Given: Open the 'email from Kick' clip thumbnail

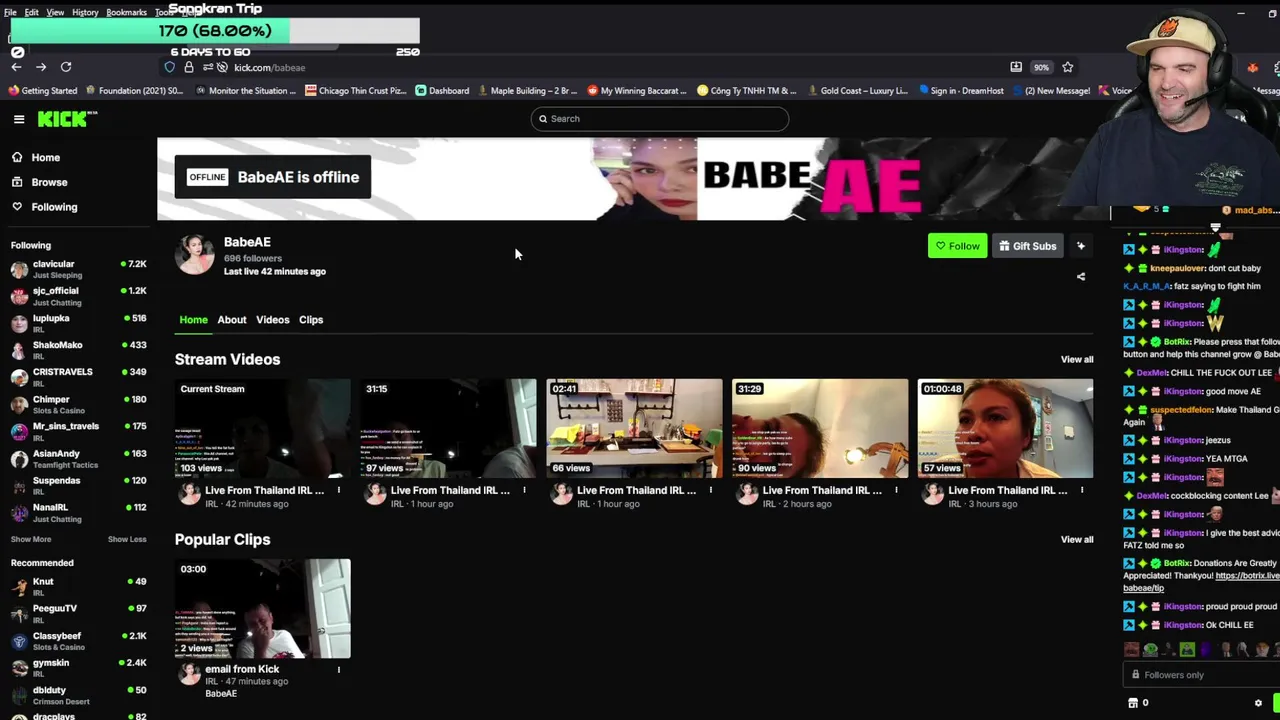Looking at the screenshot, I should coord(263,608).
